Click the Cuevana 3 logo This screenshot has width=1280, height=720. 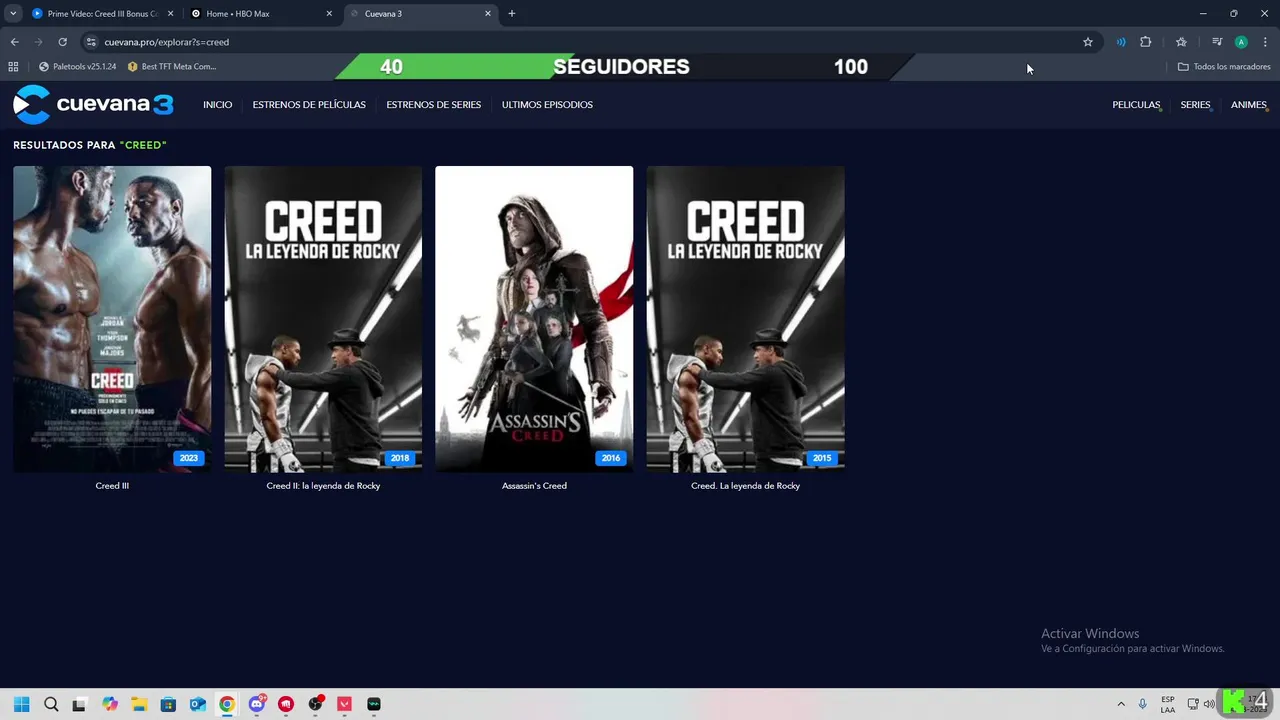93,105
